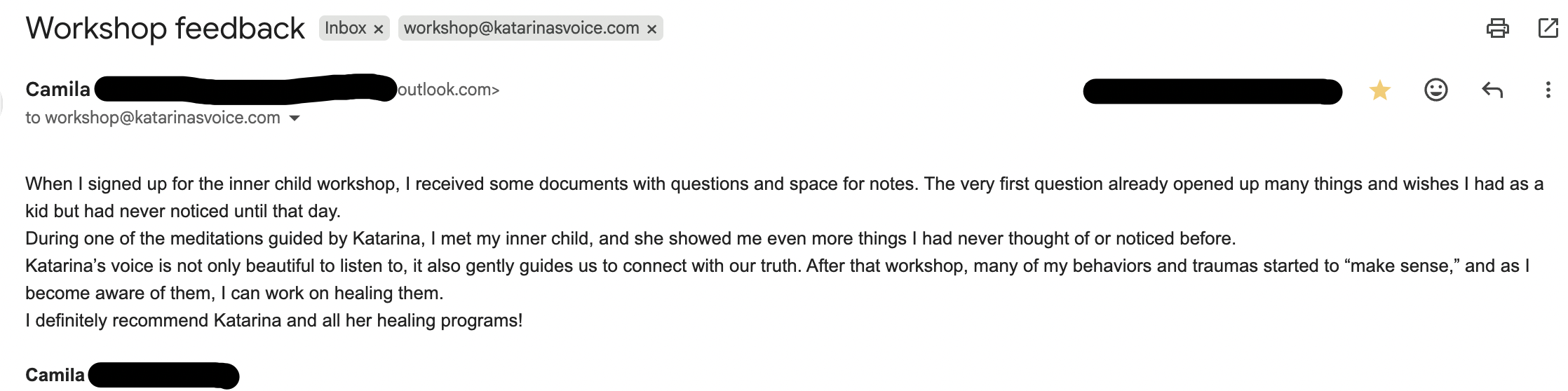The width and height of the screenshot is (1568, 391).
Task: Click the Workshop feedback subject heading
Action: coord(165,28)
